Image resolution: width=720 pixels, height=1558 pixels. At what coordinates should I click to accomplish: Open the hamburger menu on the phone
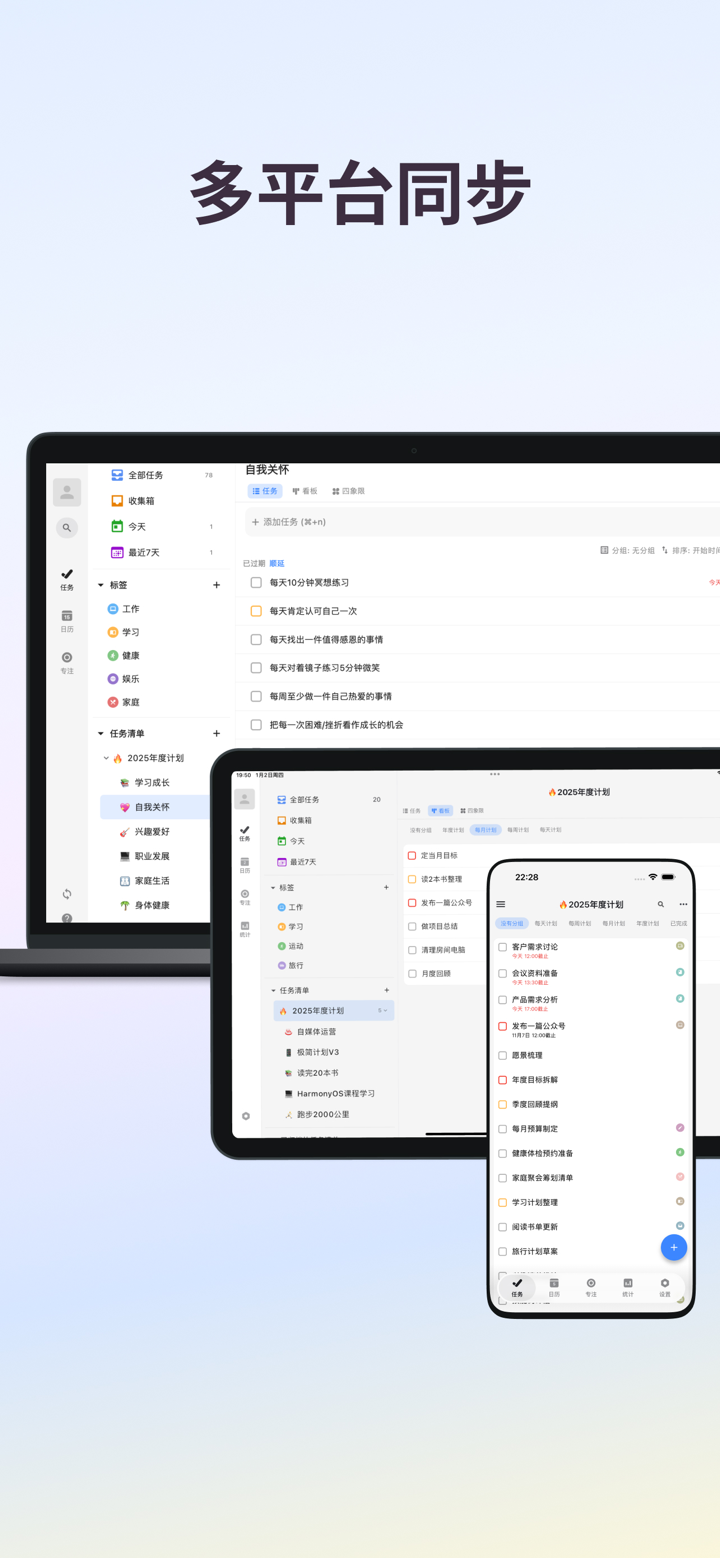click(x=501, y=904)
